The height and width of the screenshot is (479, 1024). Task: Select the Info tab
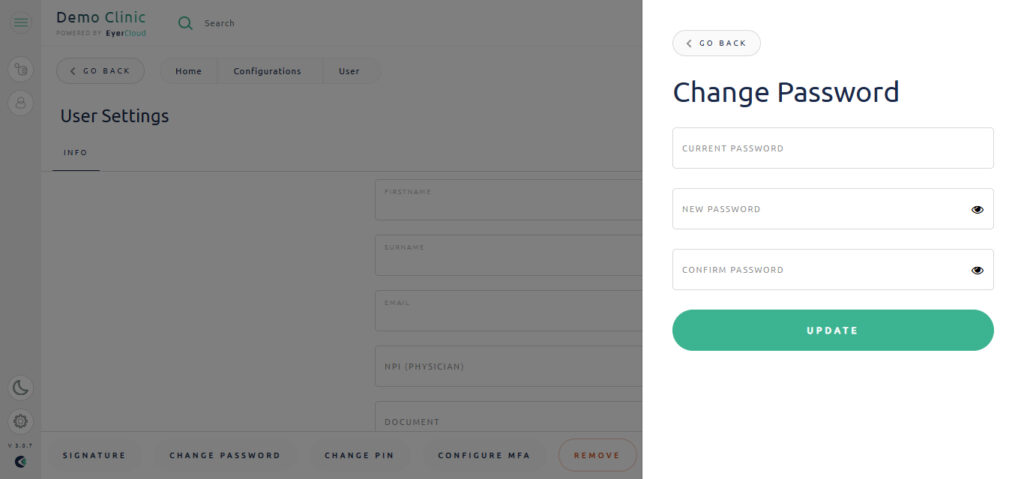[76, 153]
